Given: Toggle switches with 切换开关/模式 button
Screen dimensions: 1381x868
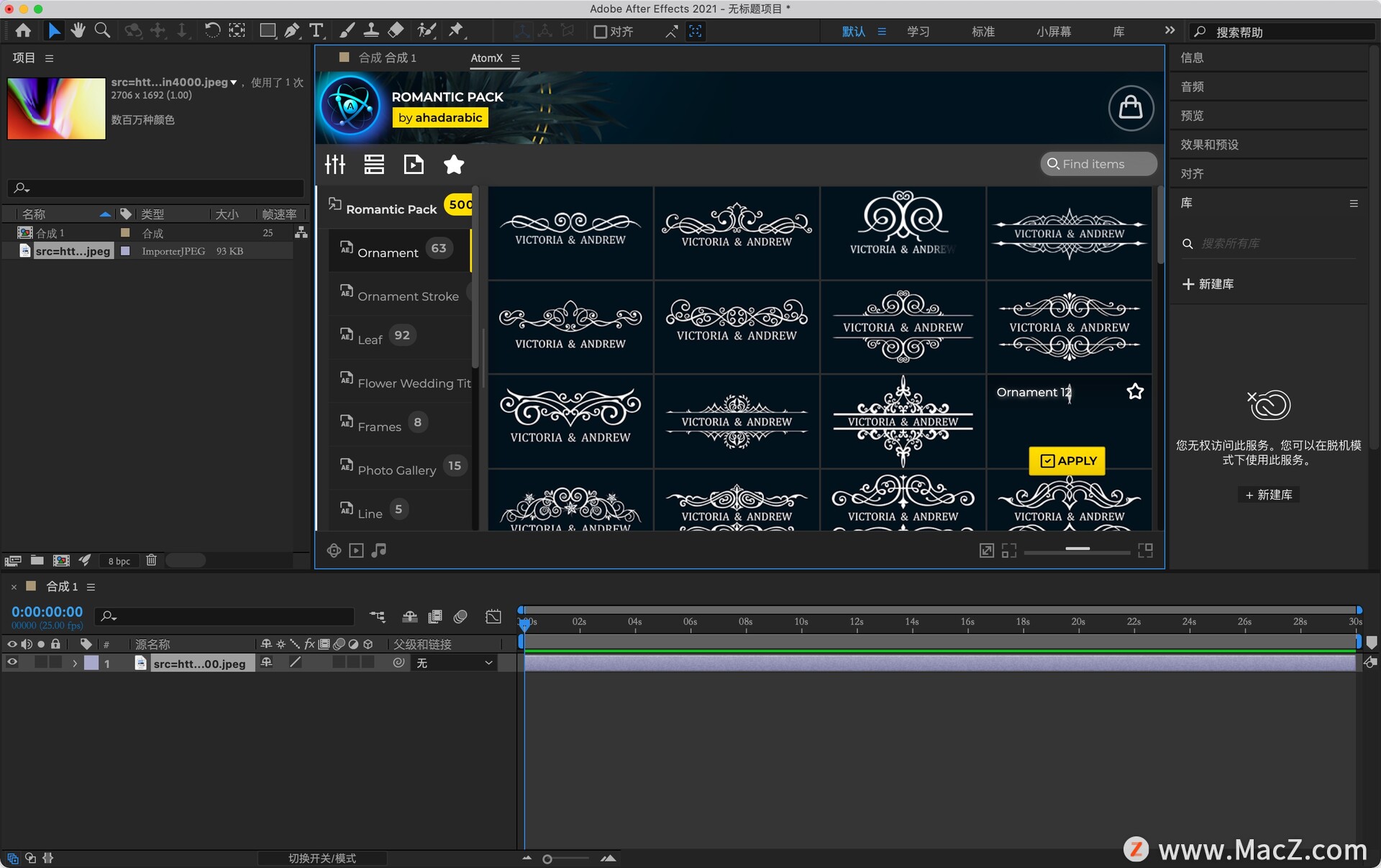Looking at the screenshot, I should click(322, 858).
